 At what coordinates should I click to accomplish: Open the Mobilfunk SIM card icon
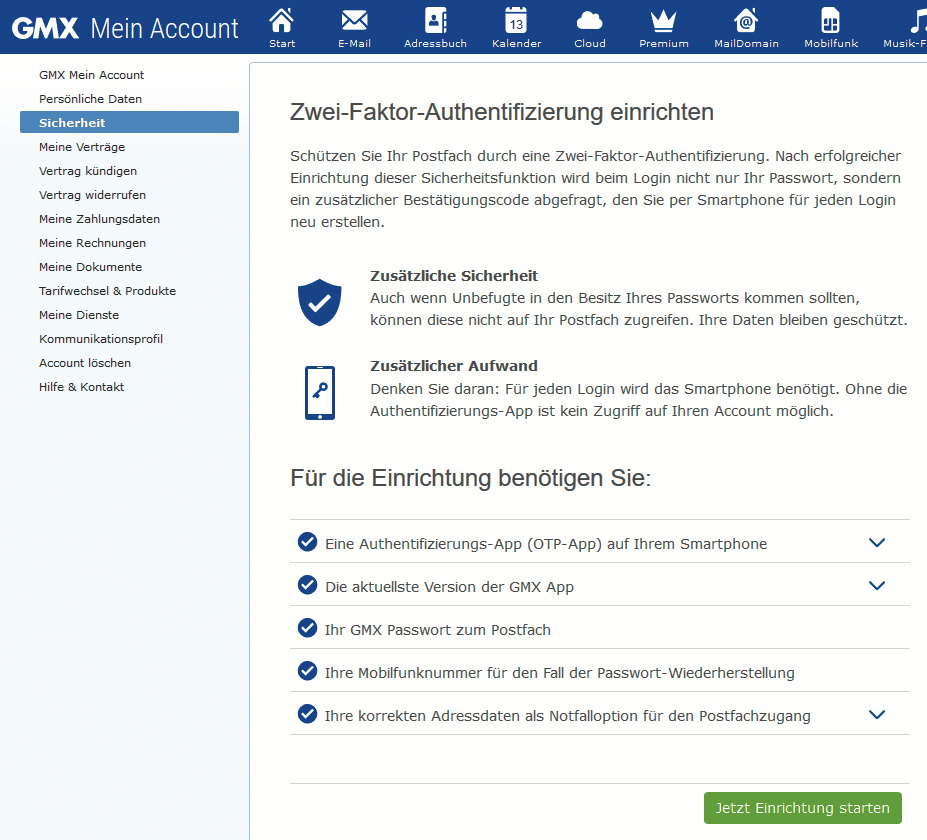pos(831,21)
